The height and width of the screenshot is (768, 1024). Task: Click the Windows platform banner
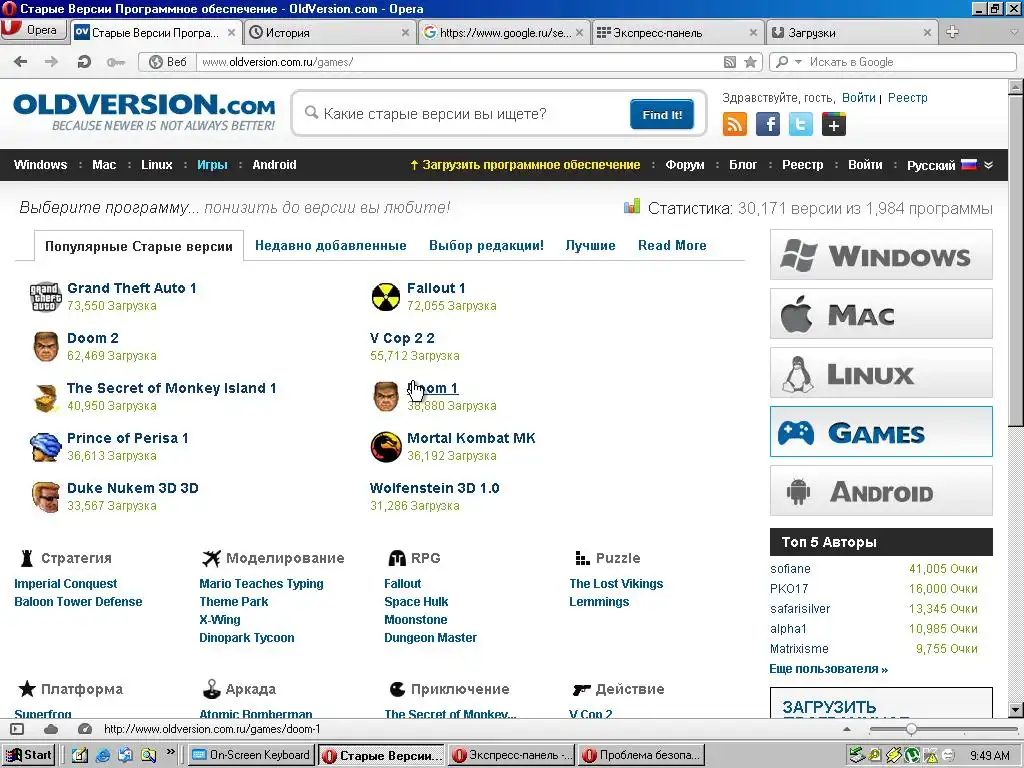pos(881,255)
